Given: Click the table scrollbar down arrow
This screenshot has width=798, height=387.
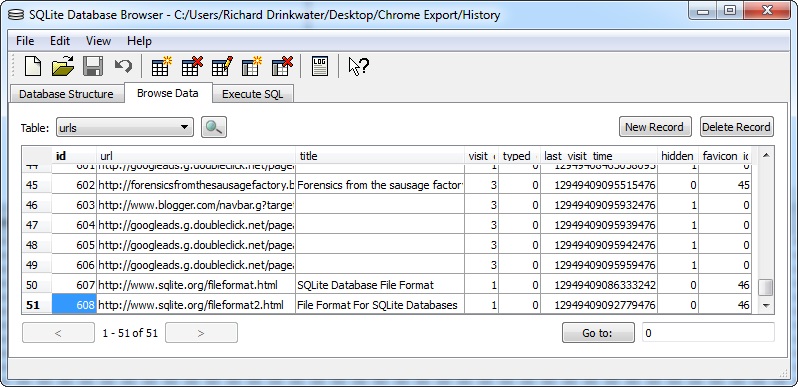Looking at the screenshot, I should point(765,306).
